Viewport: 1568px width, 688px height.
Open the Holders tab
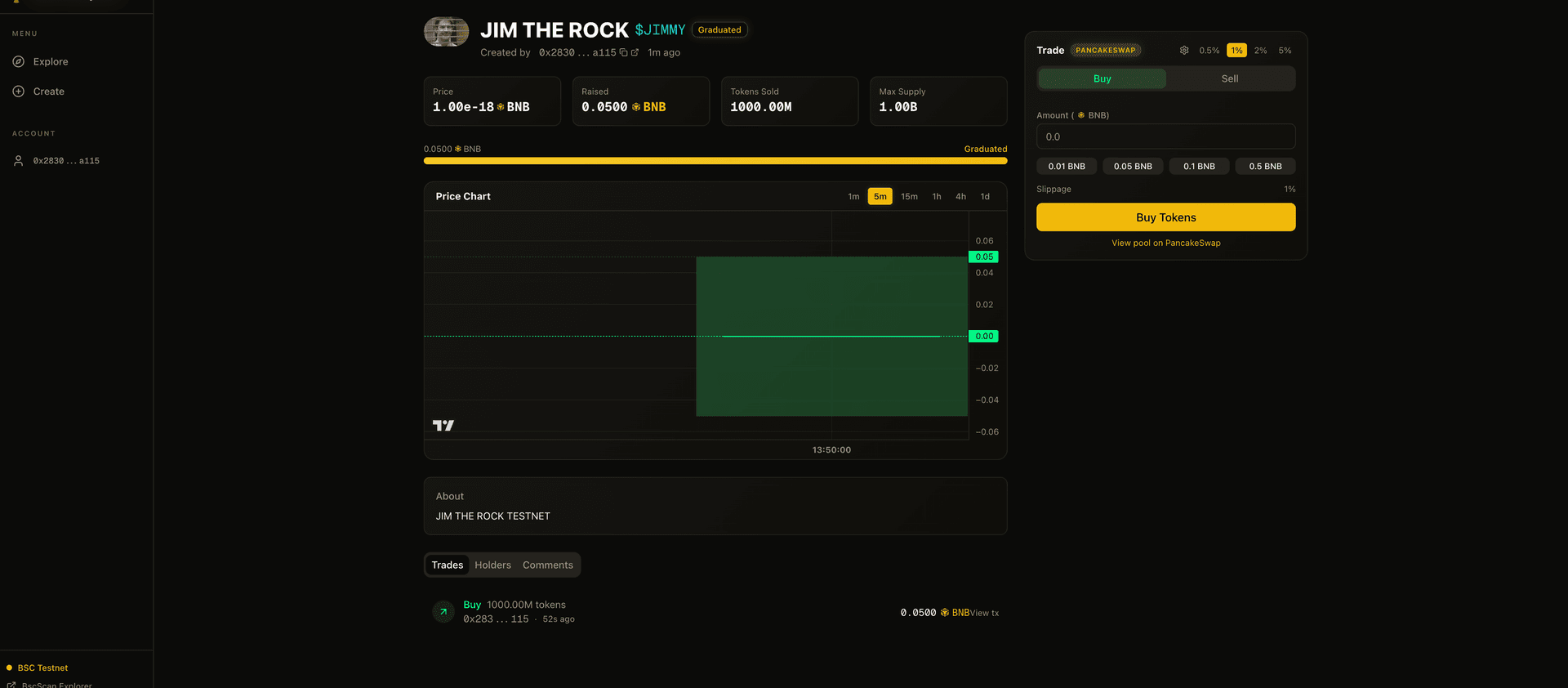[492, 565]
